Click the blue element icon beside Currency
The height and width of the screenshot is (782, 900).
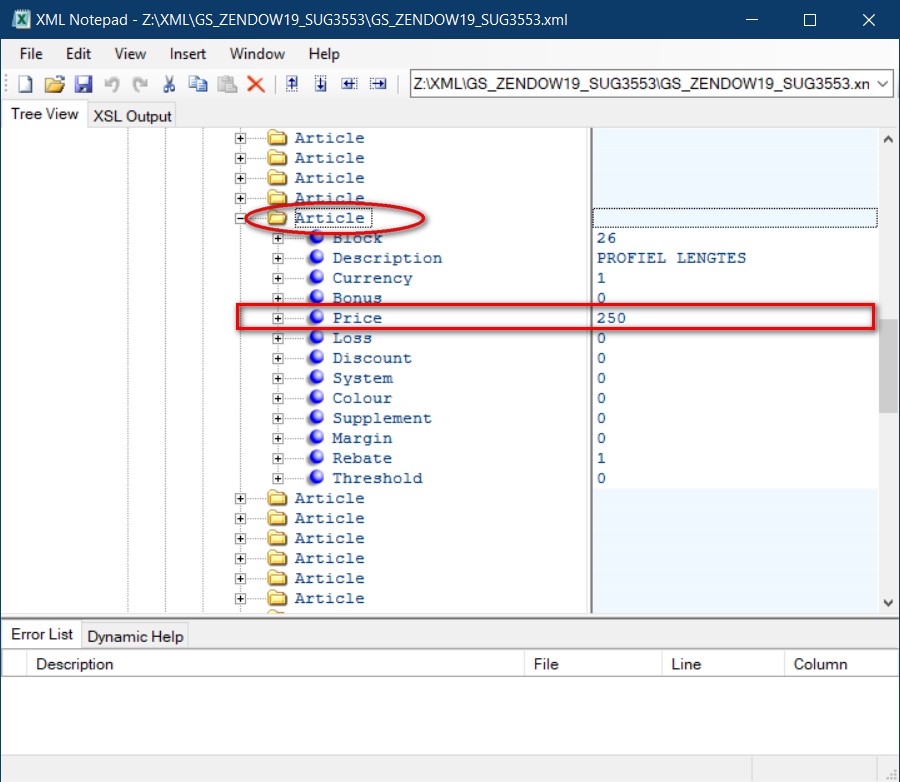pos(316,277)
